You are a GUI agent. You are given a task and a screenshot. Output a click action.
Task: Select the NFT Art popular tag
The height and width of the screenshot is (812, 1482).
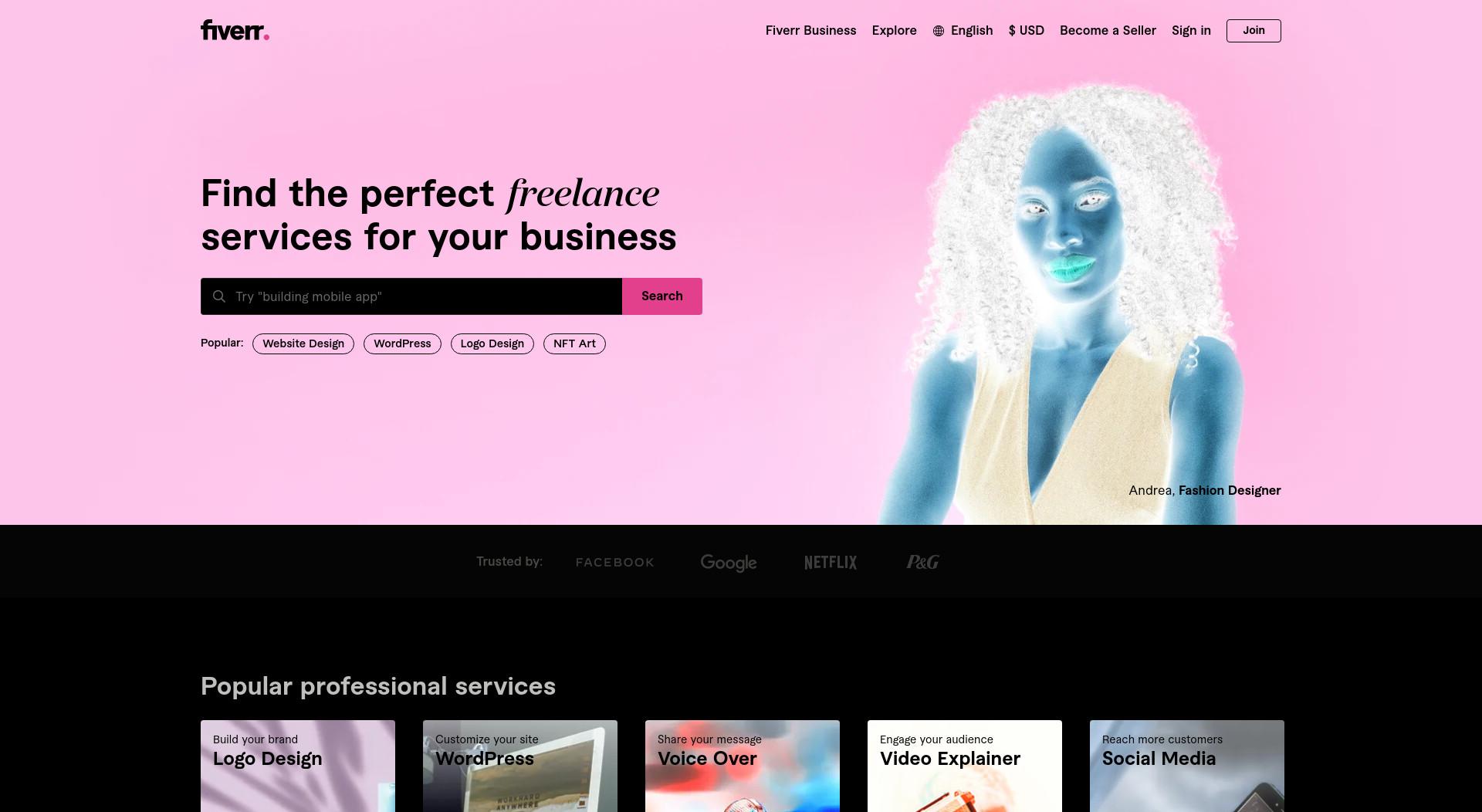pos(574,343)
